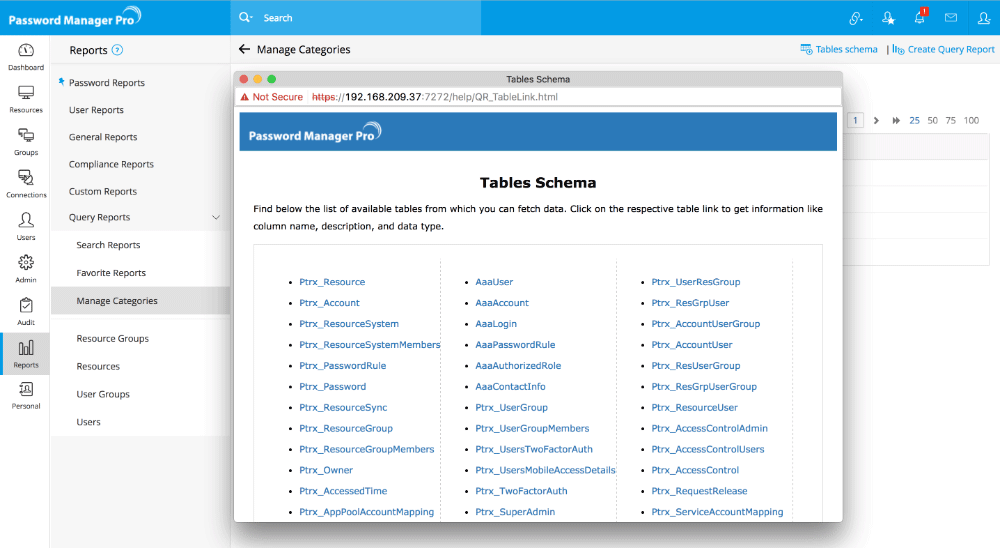Jump to last page in pagination
This screenshot has width=1000, height=548.
[x=896, y=121]
